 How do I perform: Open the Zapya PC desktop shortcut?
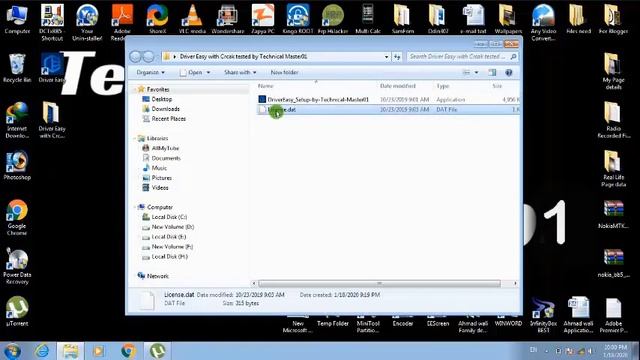point(263,20)
